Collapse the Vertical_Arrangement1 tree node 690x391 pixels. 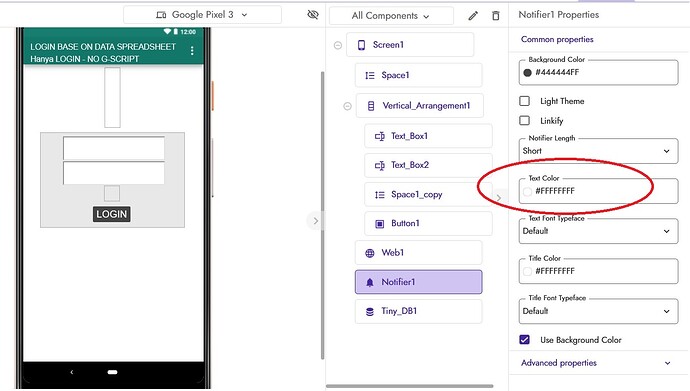click(x=347, y=106)
